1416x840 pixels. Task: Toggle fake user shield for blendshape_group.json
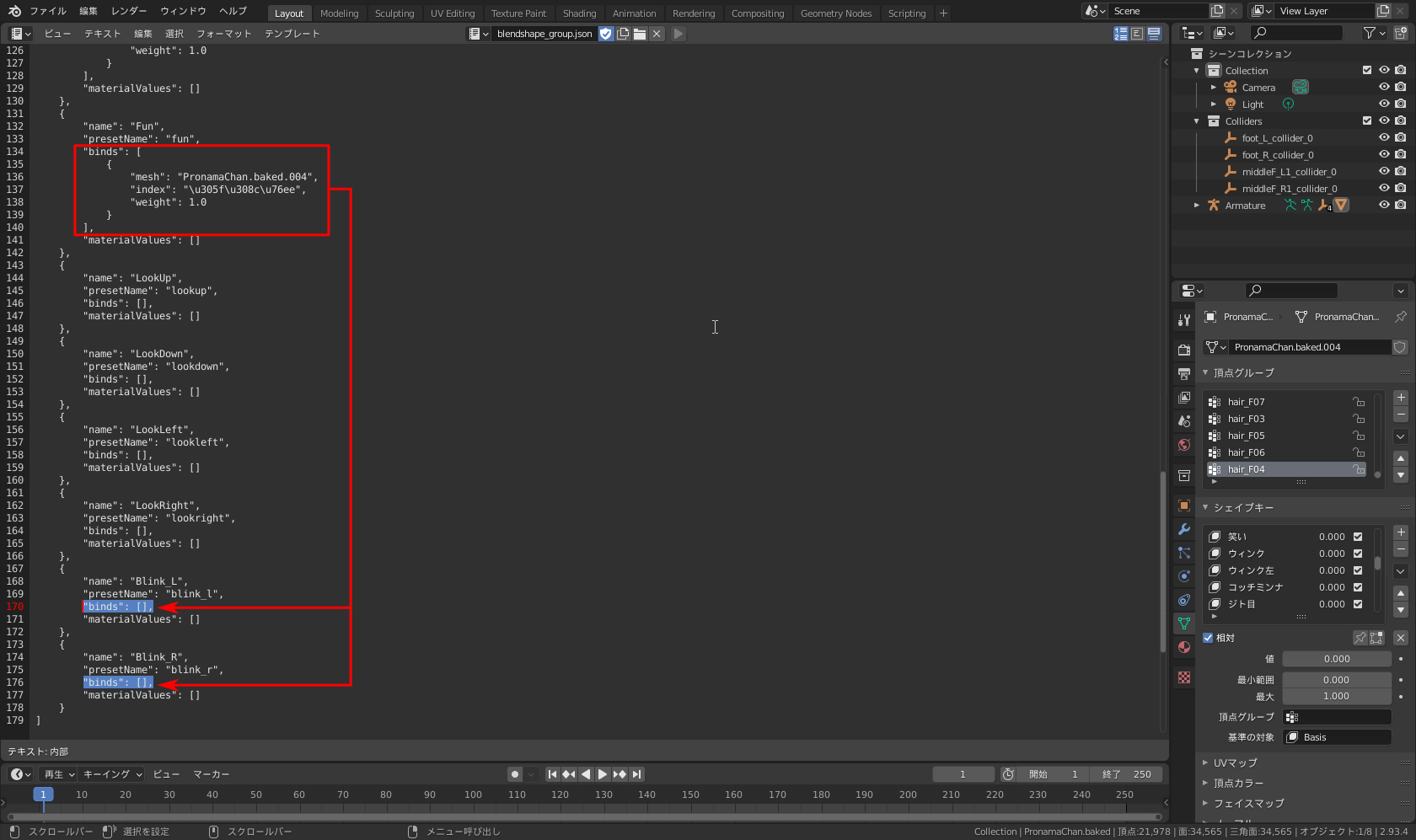(x=606, y=34)
